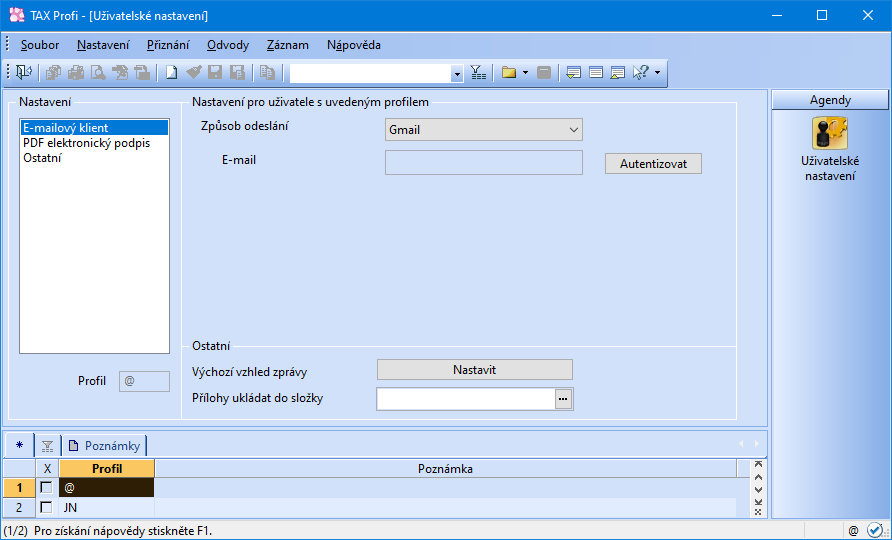
Task: Click the Poznámka column header
Action: tap(445, 469)
